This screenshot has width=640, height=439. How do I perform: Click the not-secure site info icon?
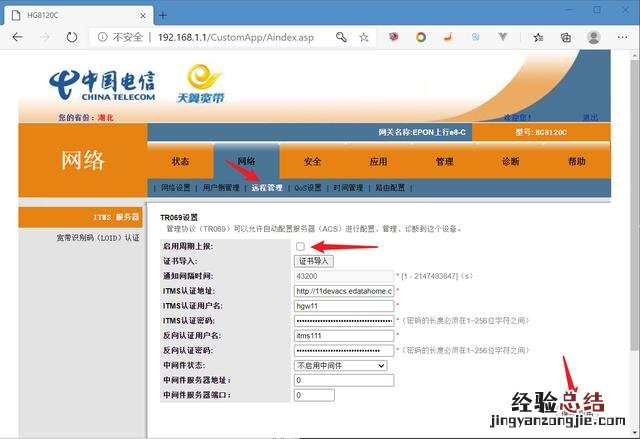[102, 37]
